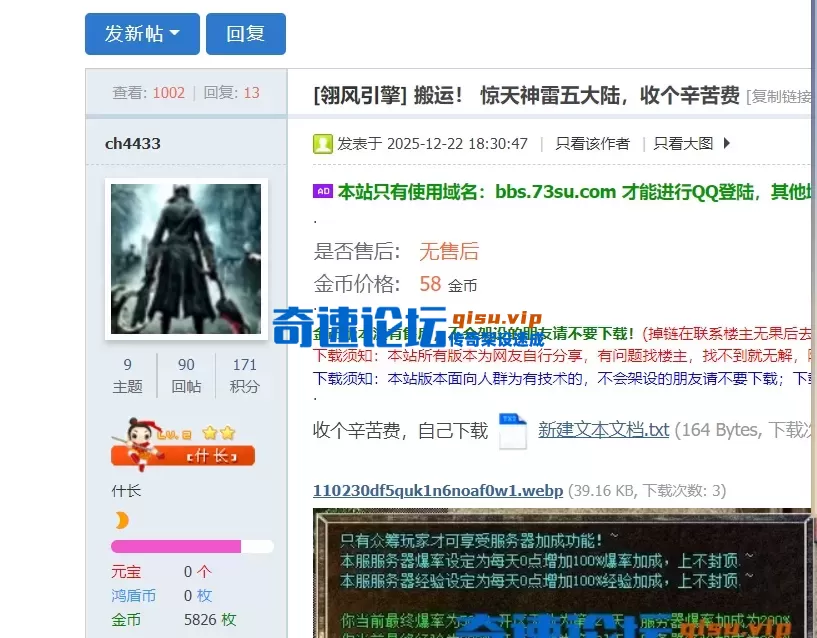View the user's 9 主题 threads
The height and width of the screenshot is (638, 817).
point(128,374)
